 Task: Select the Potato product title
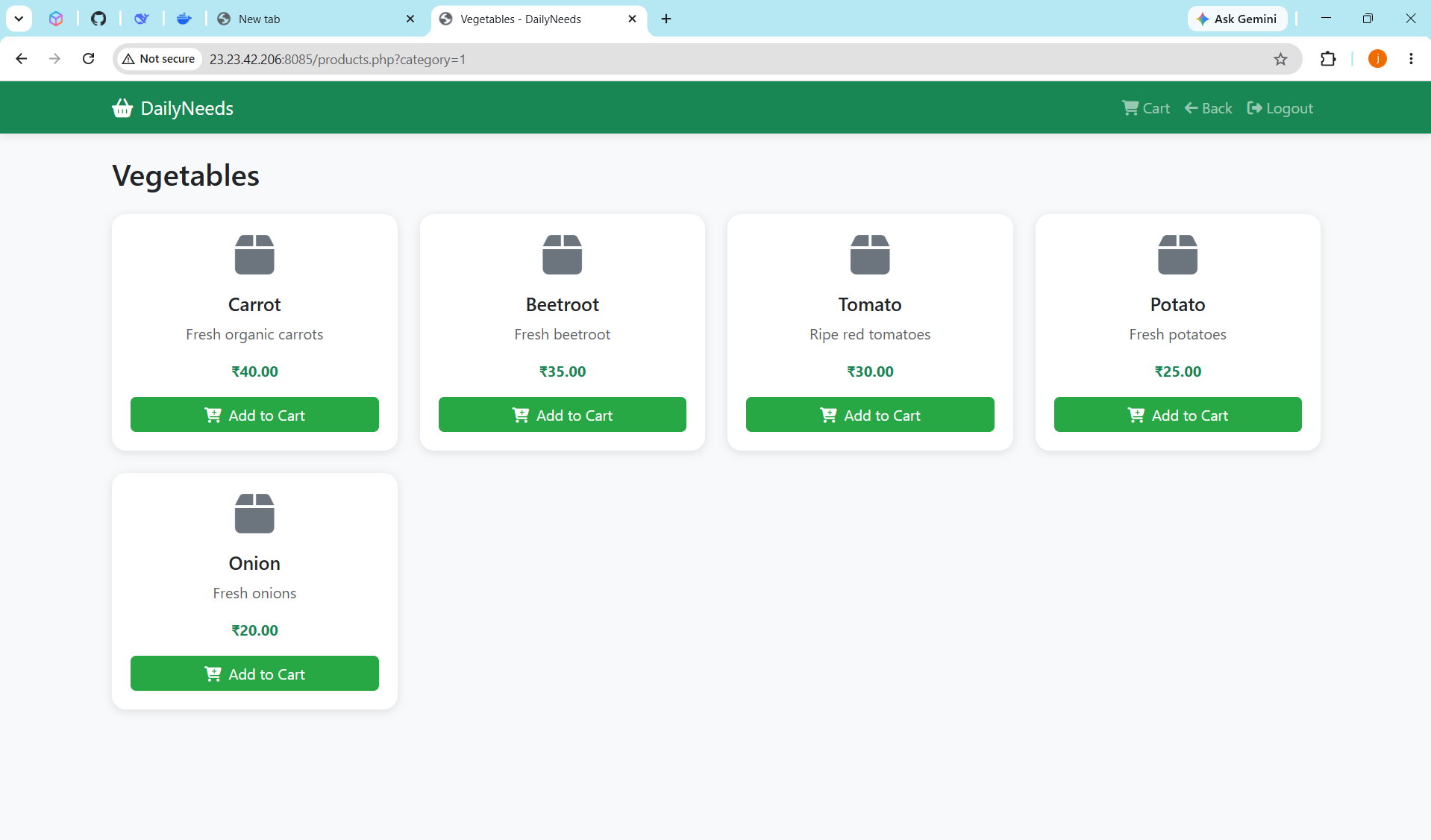(1177, 304)
